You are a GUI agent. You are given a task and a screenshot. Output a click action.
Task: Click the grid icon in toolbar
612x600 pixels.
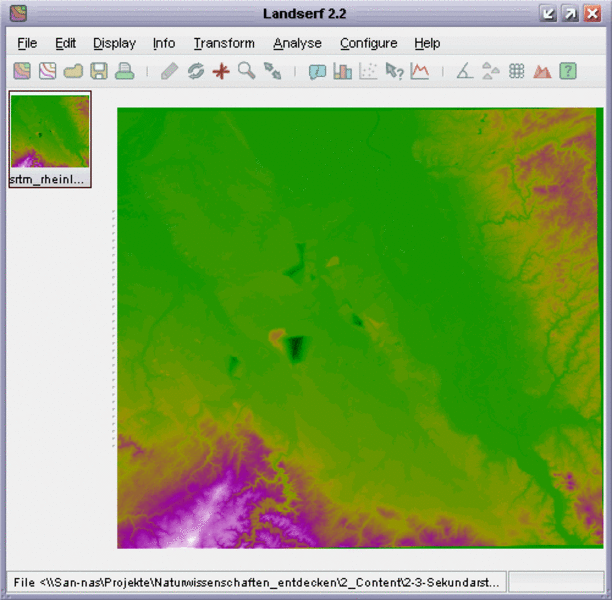(x=517, y=71)
